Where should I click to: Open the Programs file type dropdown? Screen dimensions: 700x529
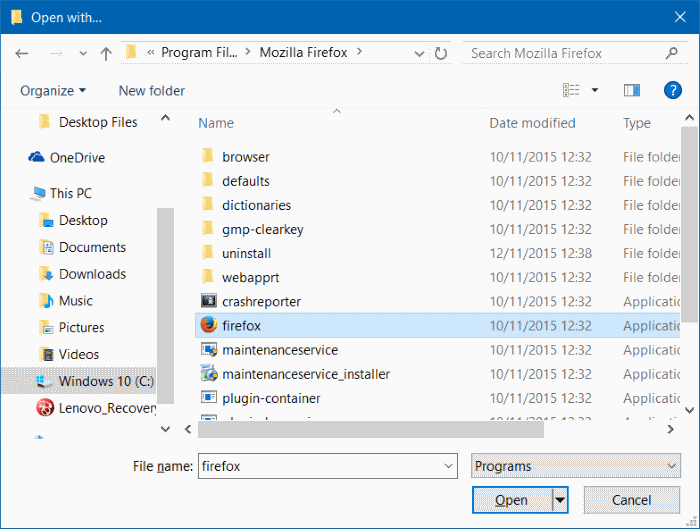coord(576,466)
